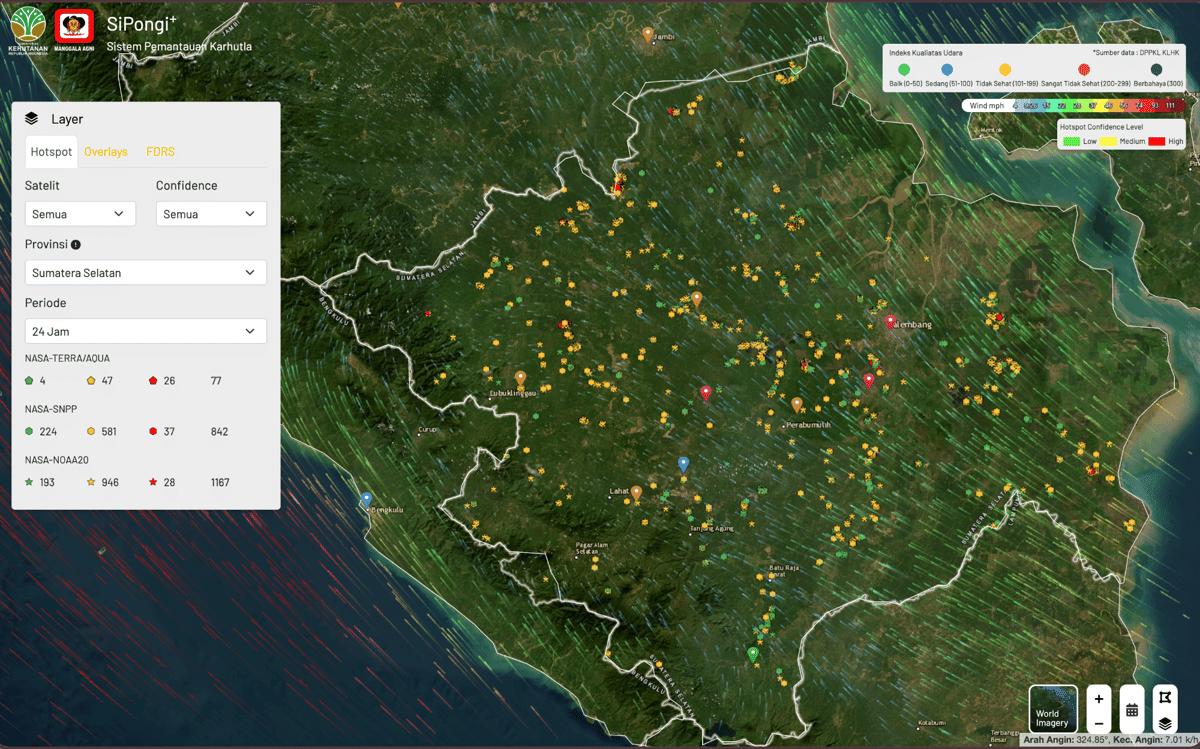This screenshot has height=749, width=1200.
Task: Zoom in with the plus button
Action: click(x=1099, y=699)
